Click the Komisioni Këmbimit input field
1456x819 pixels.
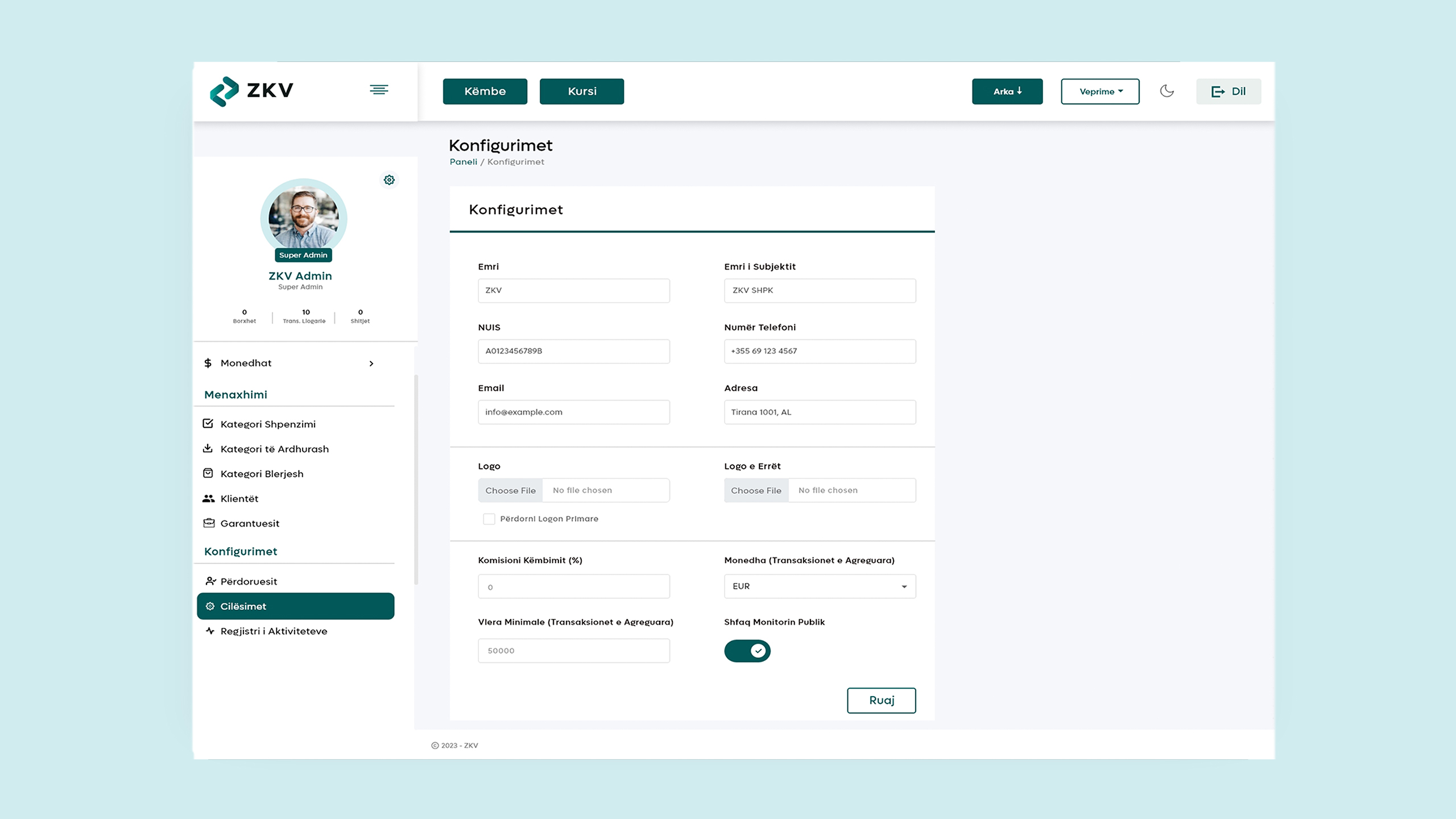pos(573,586)
